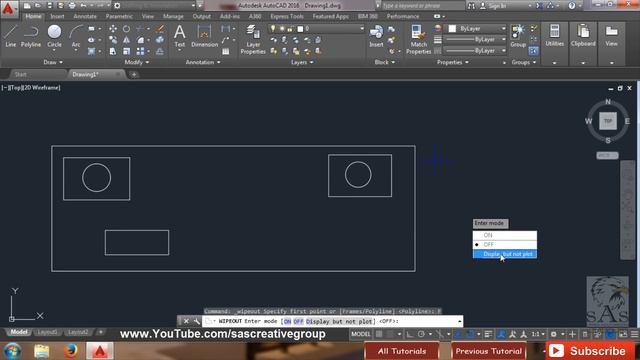Open the object color ByLayer swatch dropdown
The width and height of the screenshot is (640, 360).
tap(476, 29)
